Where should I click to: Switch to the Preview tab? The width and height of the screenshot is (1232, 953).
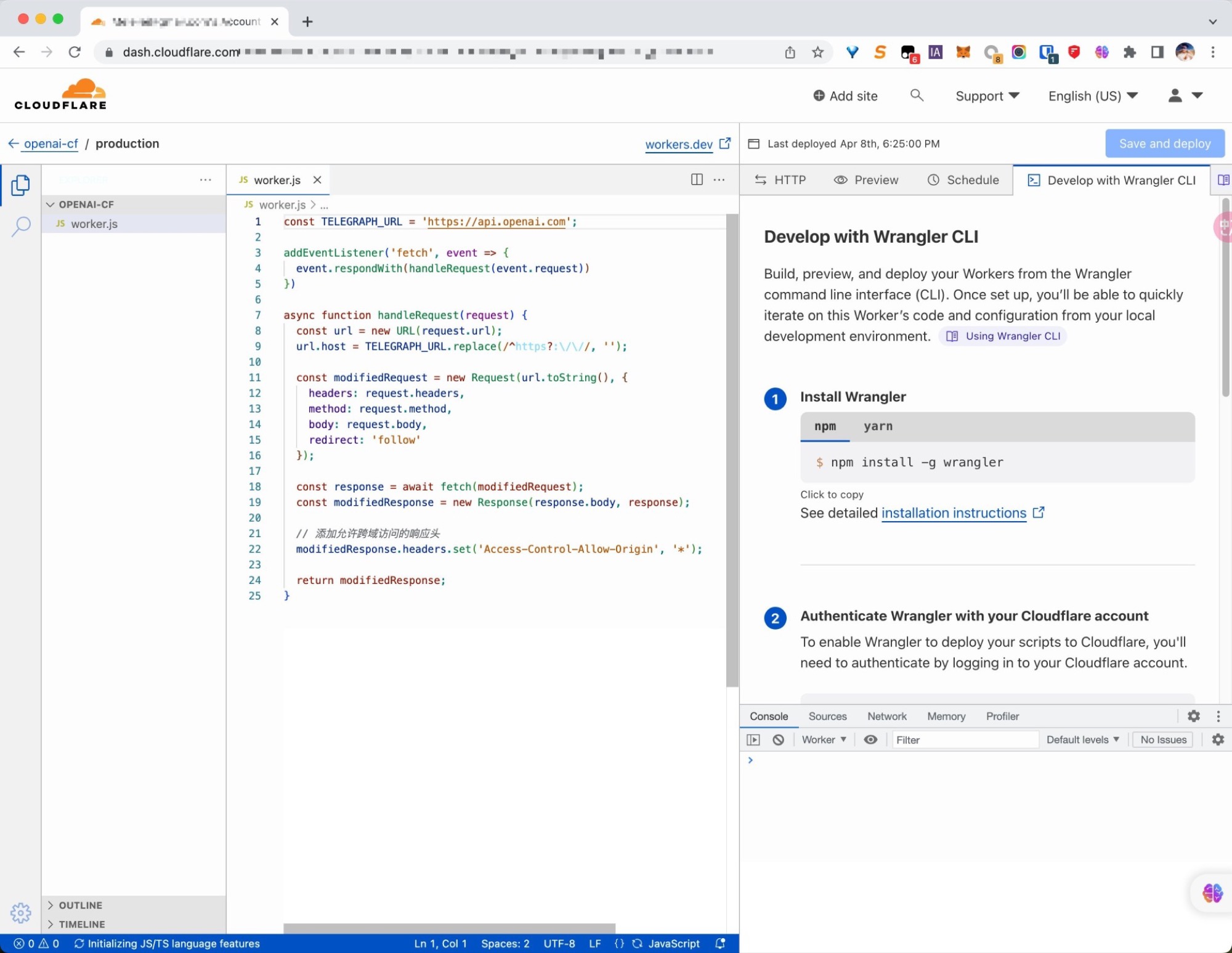click(866, 180)
